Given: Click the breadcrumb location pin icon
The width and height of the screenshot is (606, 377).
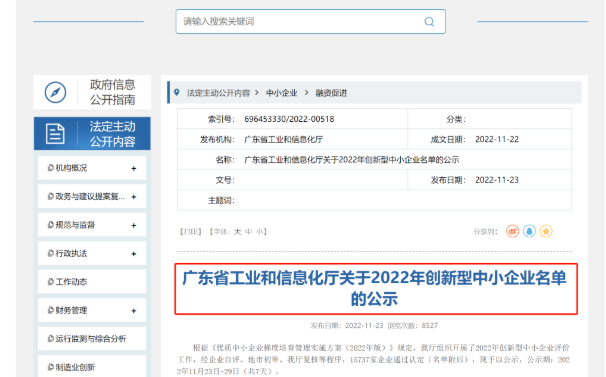Looking at the screenshot, I should click(x=177, y=92).
